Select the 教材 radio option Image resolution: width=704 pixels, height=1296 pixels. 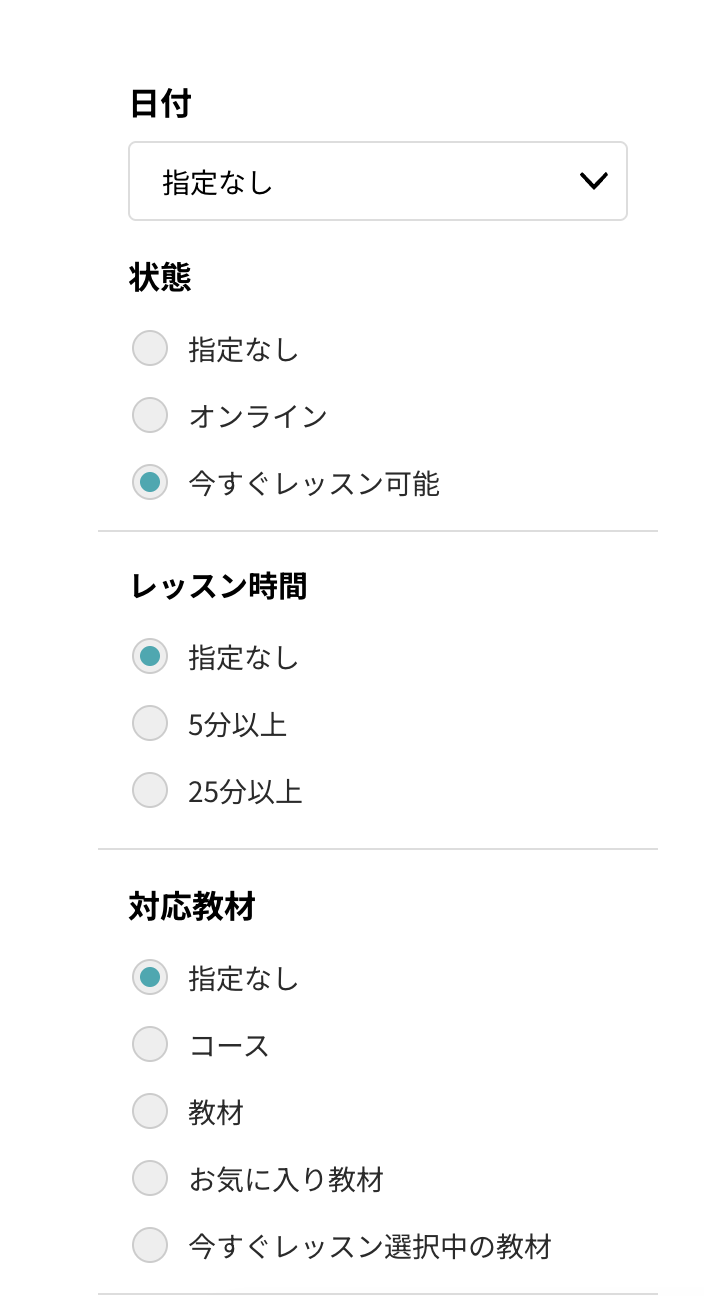tap(150, 1111)
